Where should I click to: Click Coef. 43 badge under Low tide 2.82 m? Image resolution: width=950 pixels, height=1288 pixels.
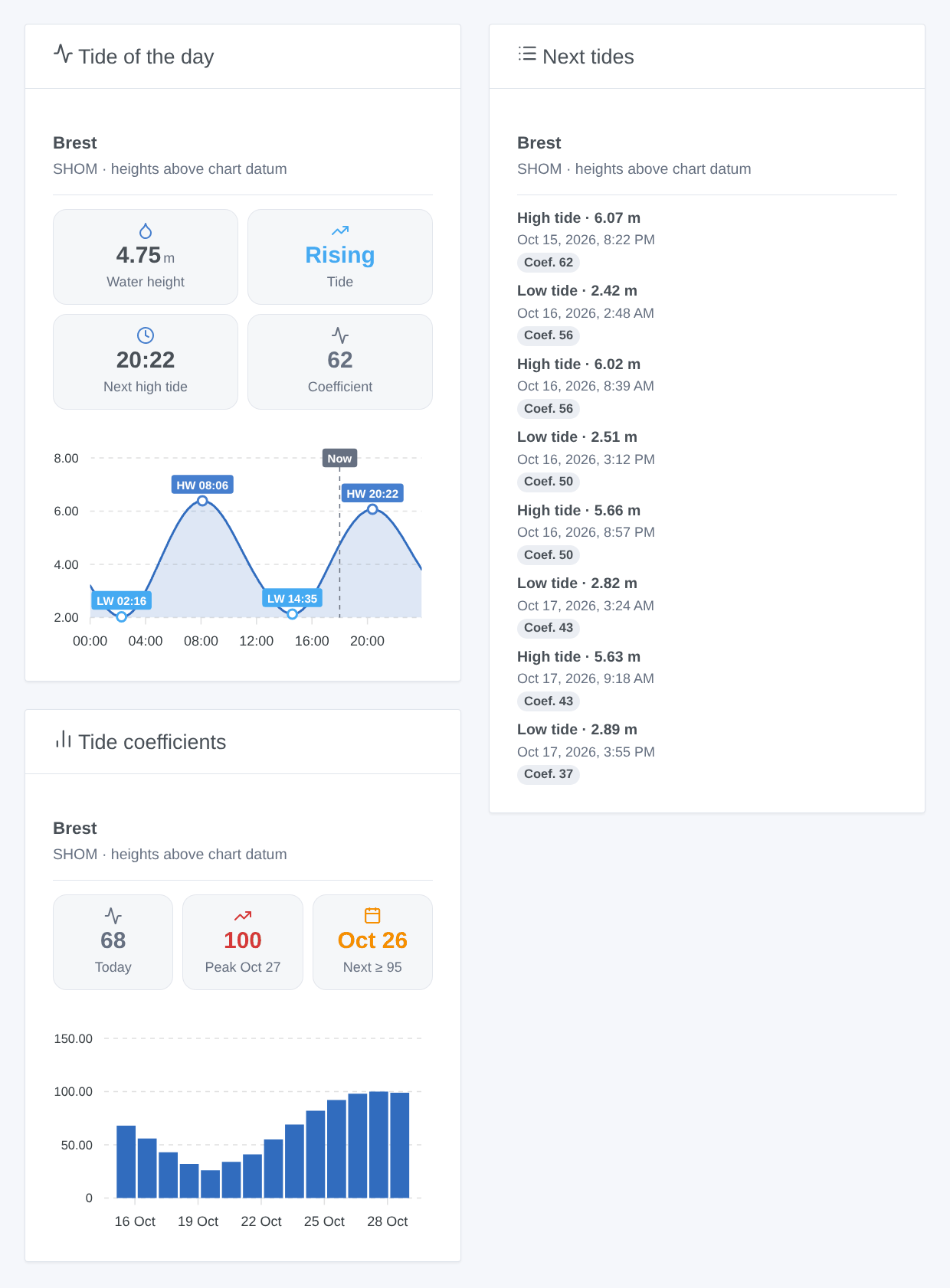pos(549,628)
